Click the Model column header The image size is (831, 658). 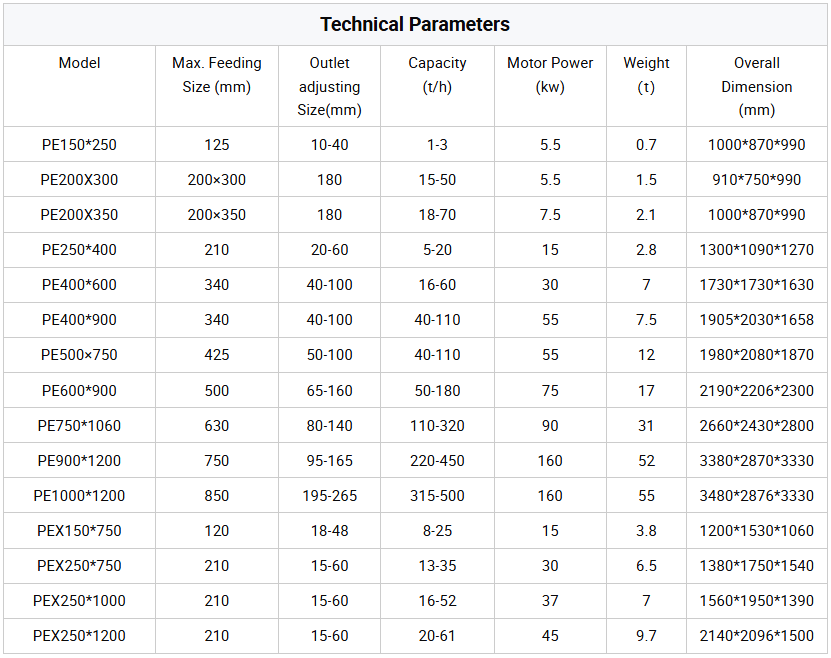[x=79, y=63]
